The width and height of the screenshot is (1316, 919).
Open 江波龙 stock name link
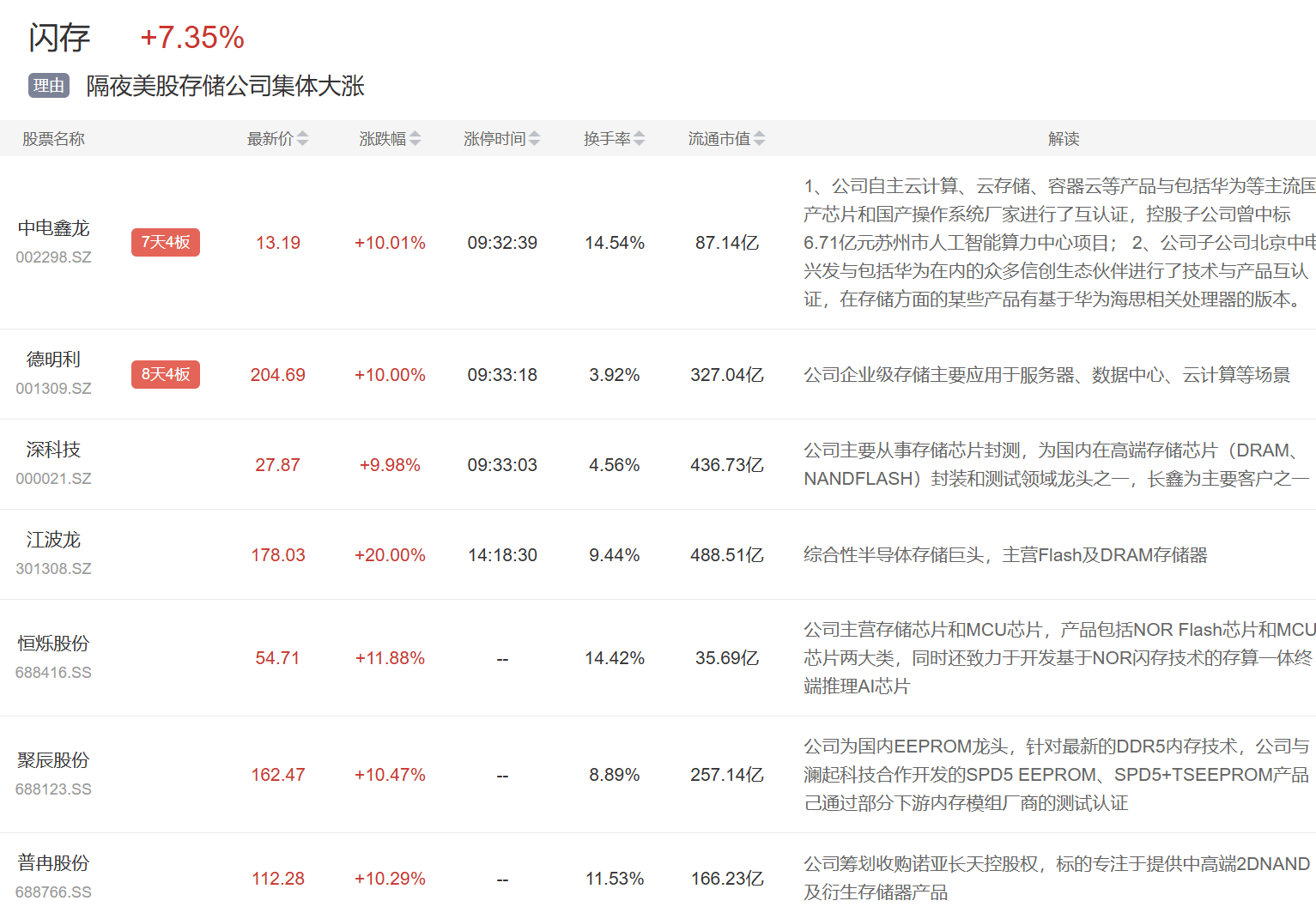click(53, 540)
